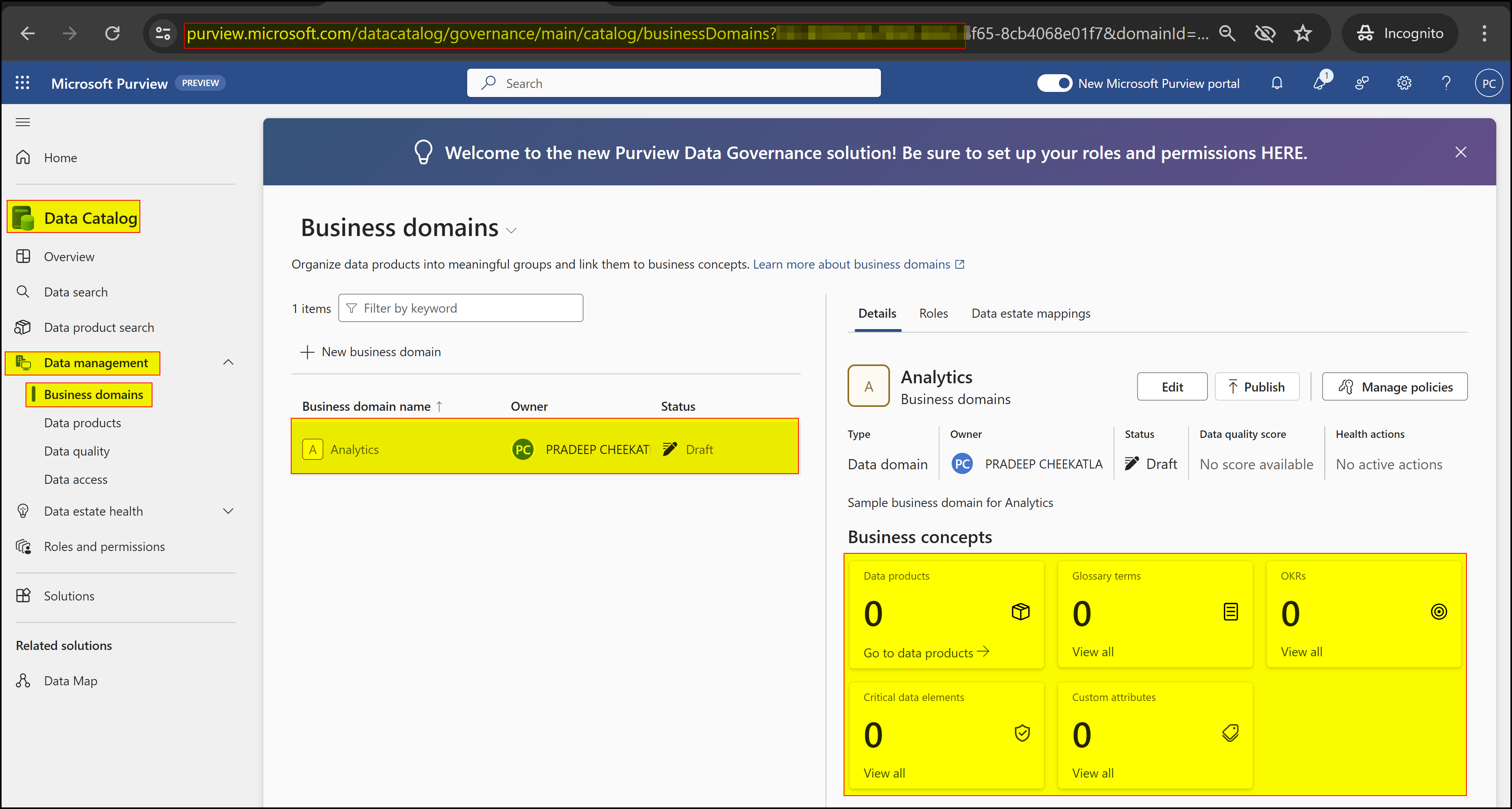Click the Custom attributes tag icon
The width and height of the screenshot is (1512, 809).
1231,733
